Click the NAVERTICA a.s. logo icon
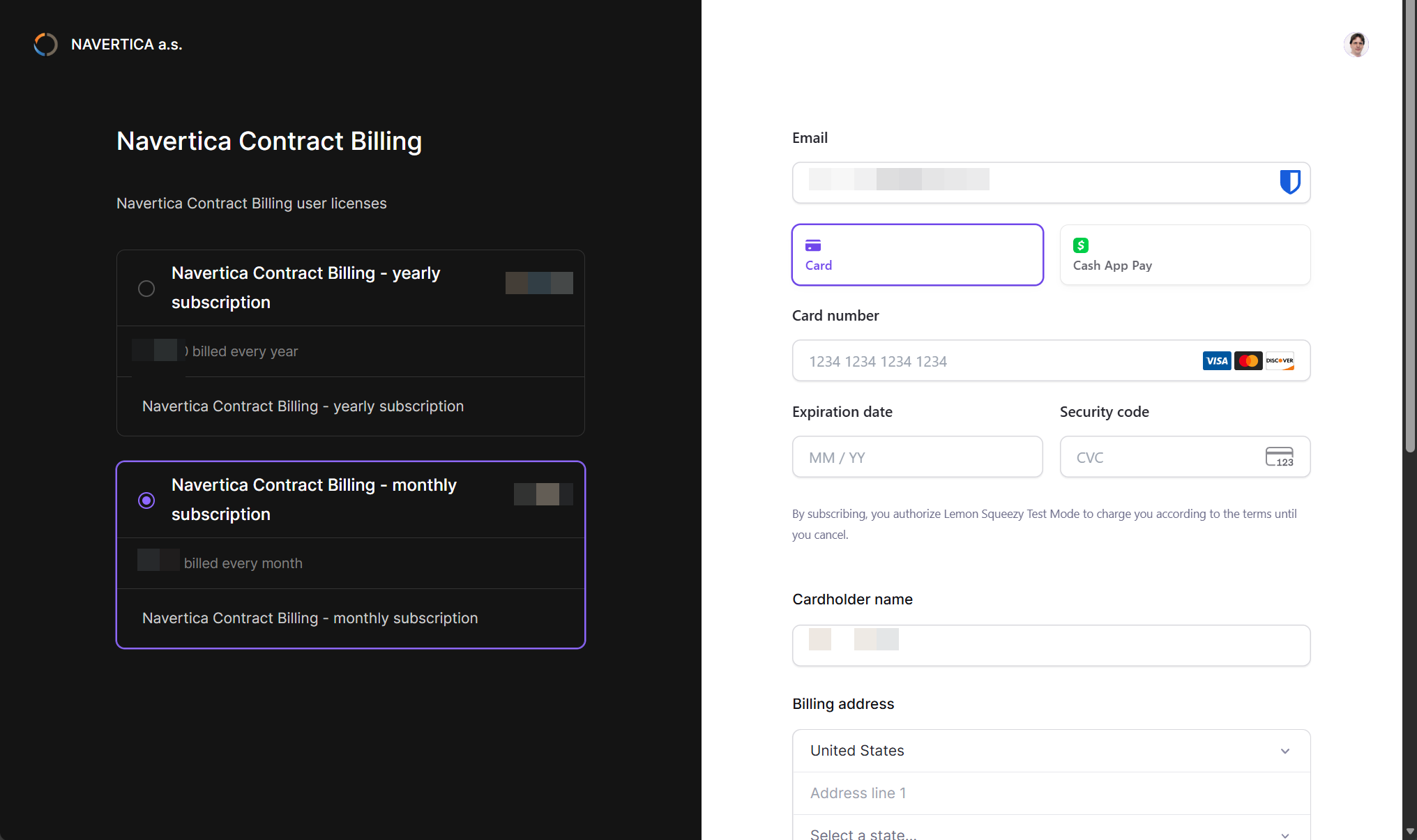The height and width of the screenshot is (840, 1417). tap(45, 44)
